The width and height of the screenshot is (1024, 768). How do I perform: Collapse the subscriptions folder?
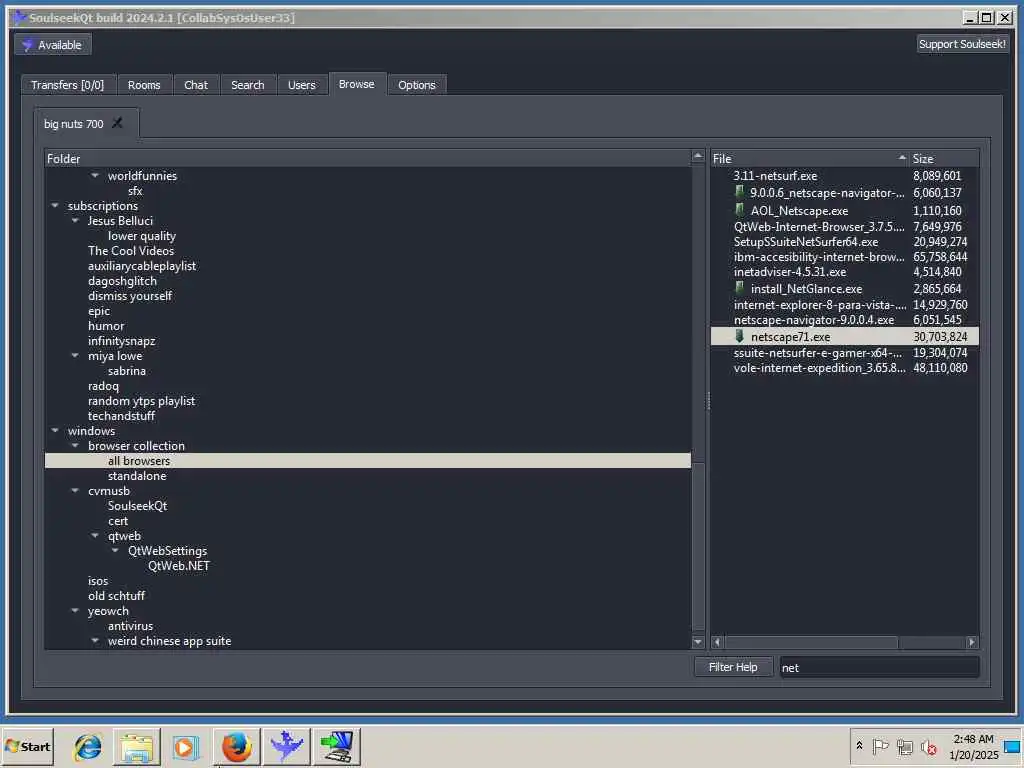point(55,206)
